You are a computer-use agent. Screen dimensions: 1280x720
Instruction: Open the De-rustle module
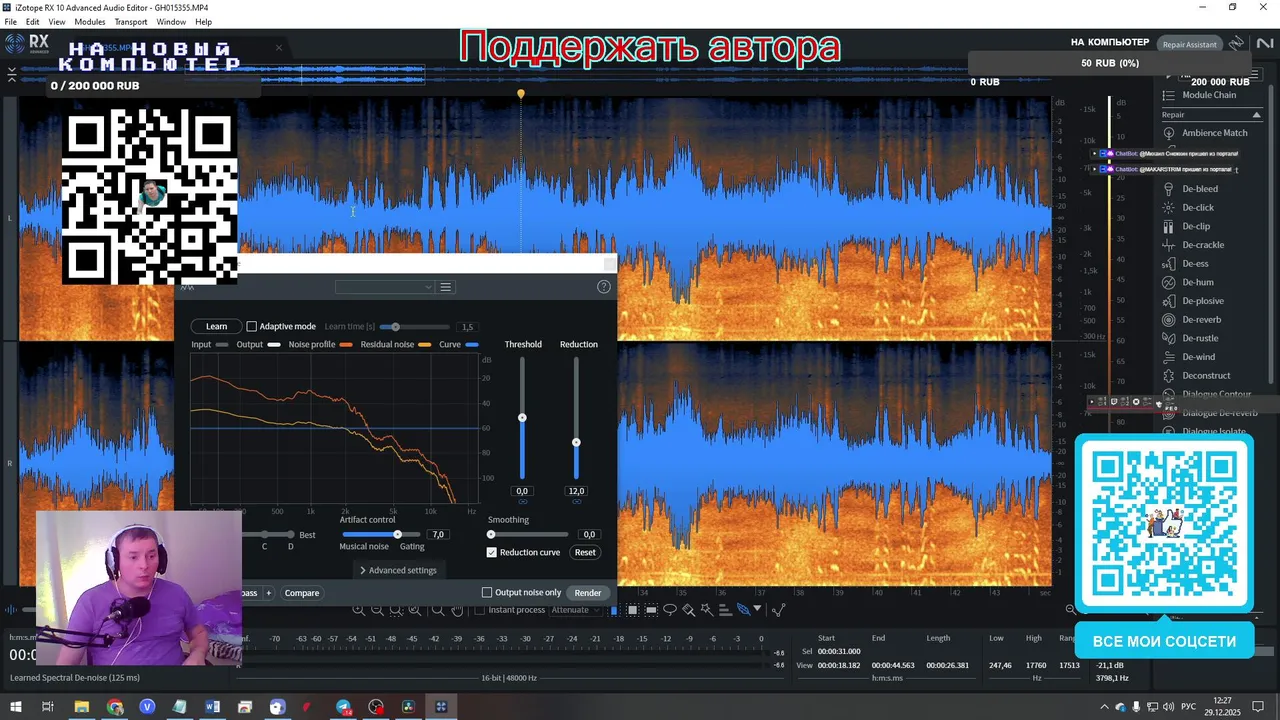point(1199,338)
